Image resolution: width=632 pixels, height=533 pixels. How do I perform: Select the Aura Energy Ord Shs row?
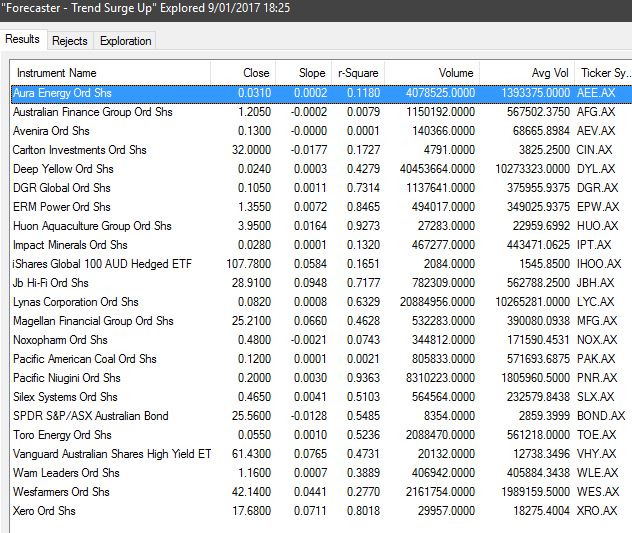(321, 93)
